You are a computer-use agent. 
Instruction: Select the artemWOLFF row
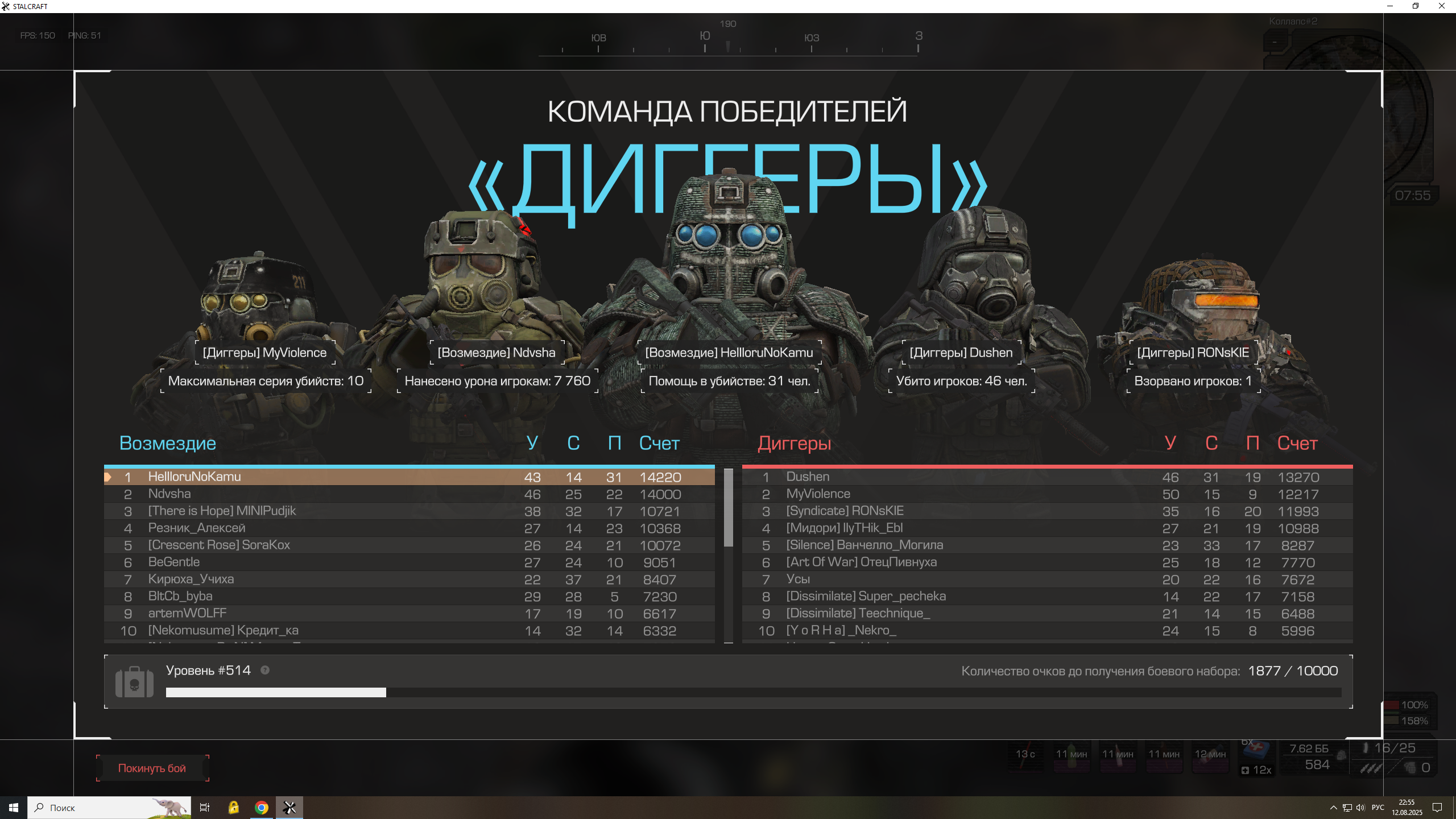[x=409, y=613]
